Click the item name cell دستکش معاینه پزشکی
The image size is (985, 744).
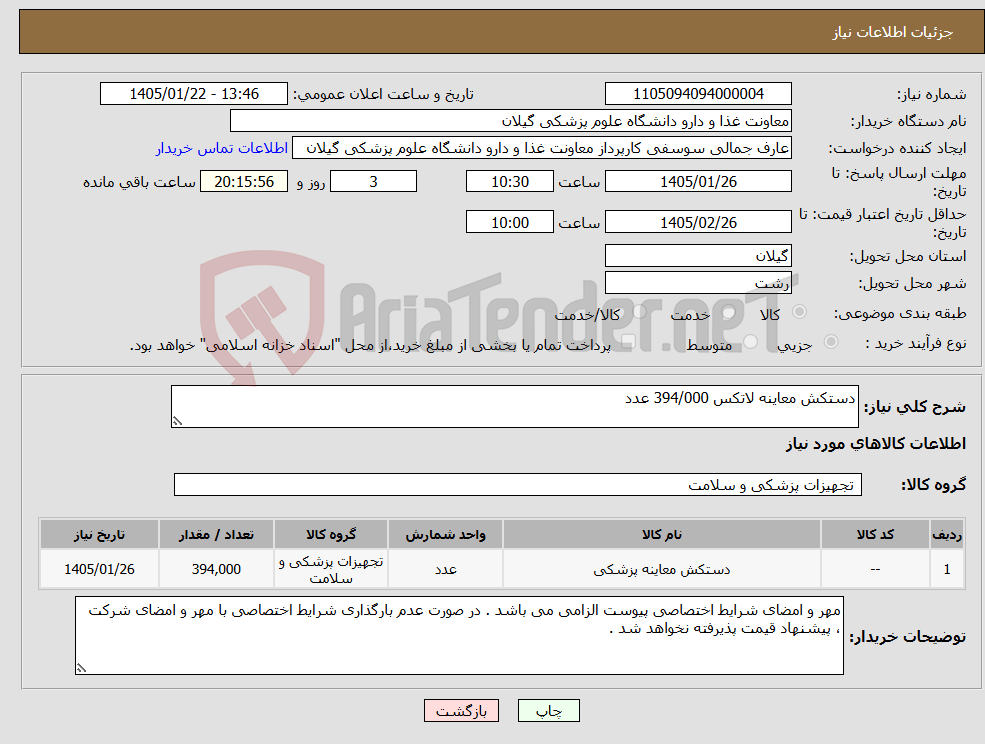(x=661, y=569)
